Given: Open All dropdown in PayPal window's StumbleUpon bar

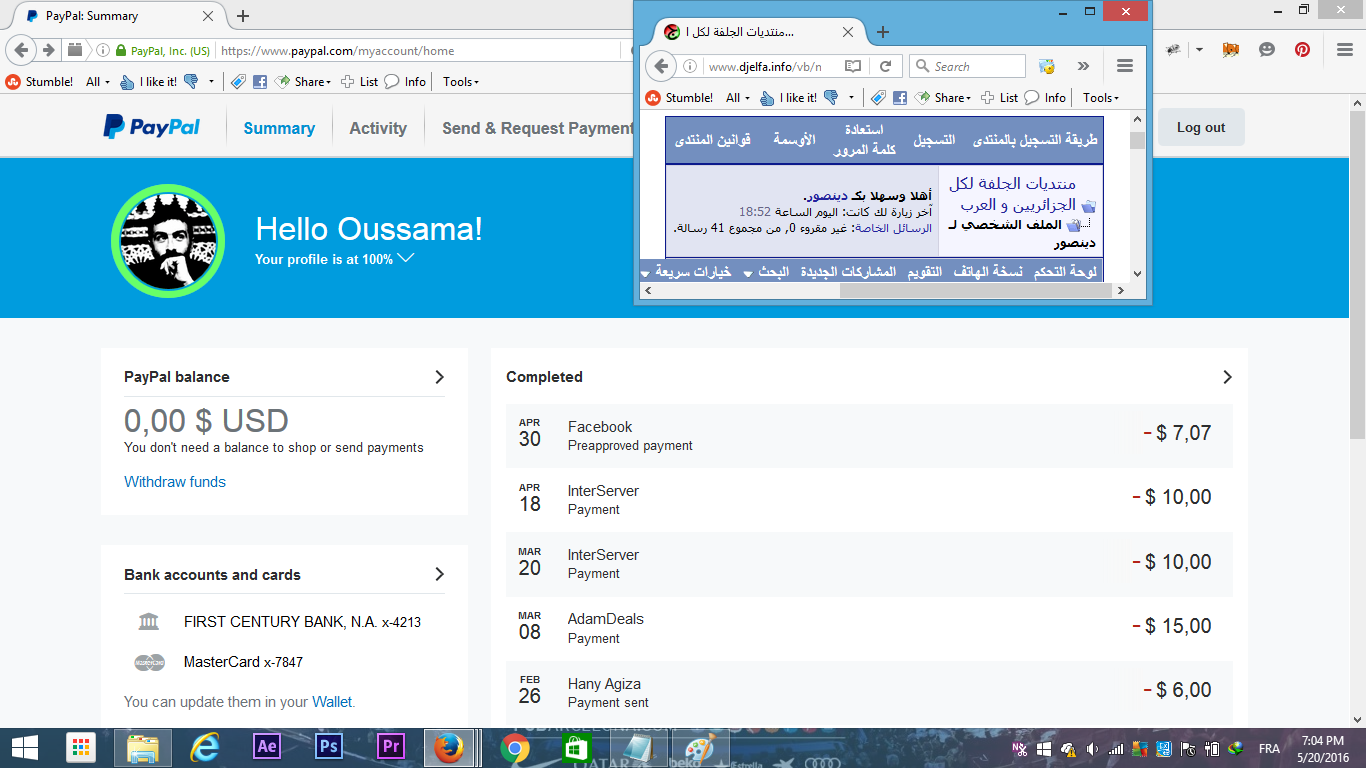Looking at the screenshot, I should tap(97, 82).
